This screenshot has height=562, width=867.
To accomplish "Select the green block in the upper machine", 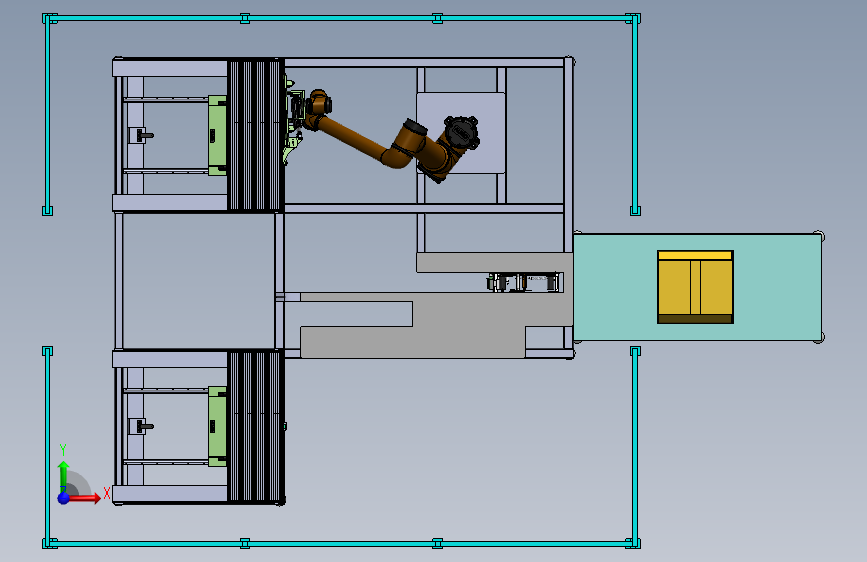I will coord(217,135).
